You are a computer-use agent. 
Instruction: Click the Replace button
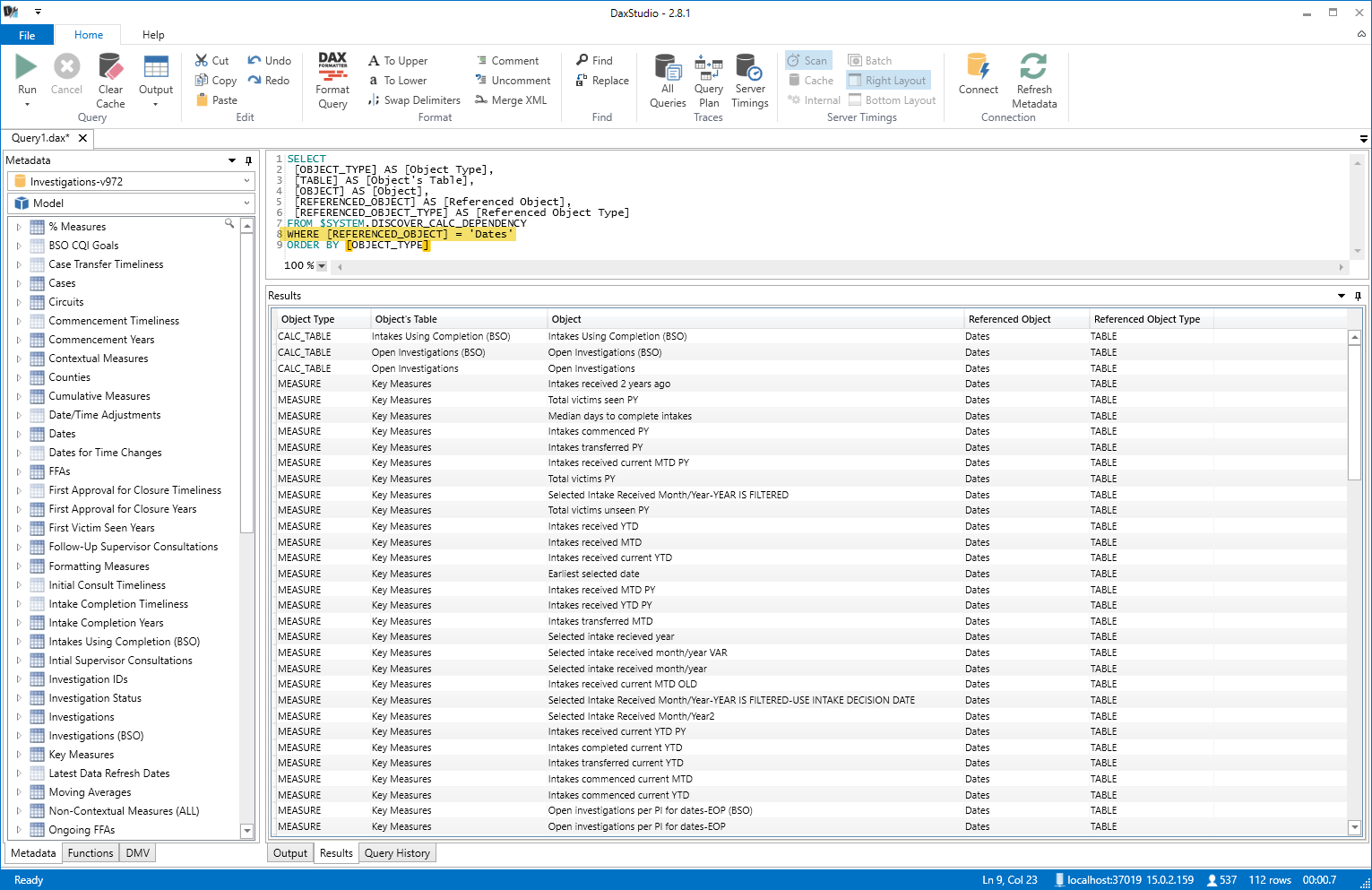(x=601, y=80)
